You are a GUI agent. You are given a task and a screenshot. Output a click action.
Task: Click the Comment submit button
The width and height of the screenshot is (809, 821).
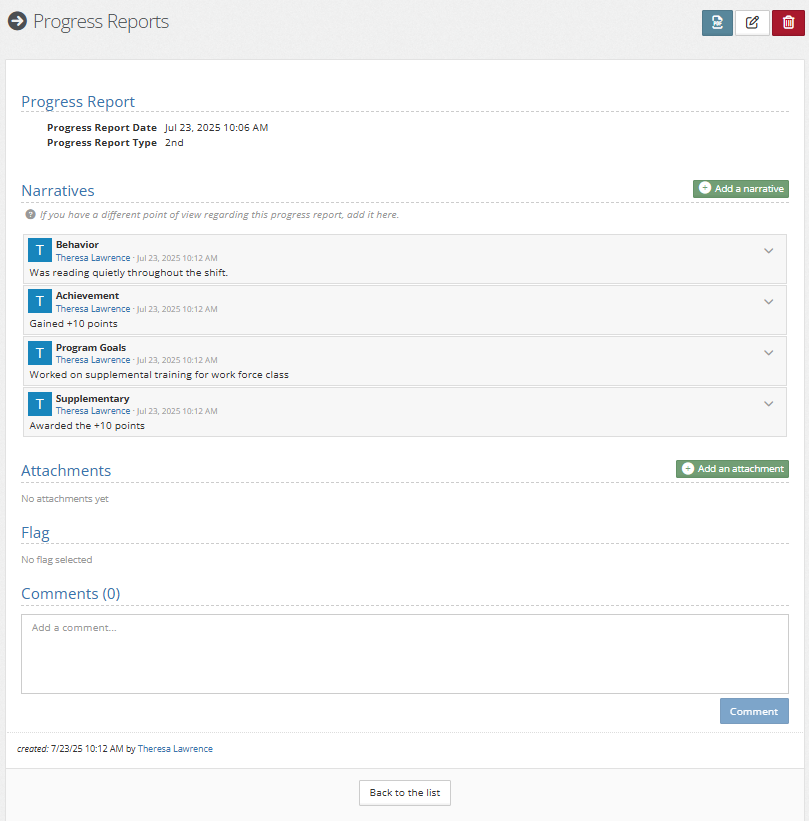pyautogui.click(x=754, y=711)
